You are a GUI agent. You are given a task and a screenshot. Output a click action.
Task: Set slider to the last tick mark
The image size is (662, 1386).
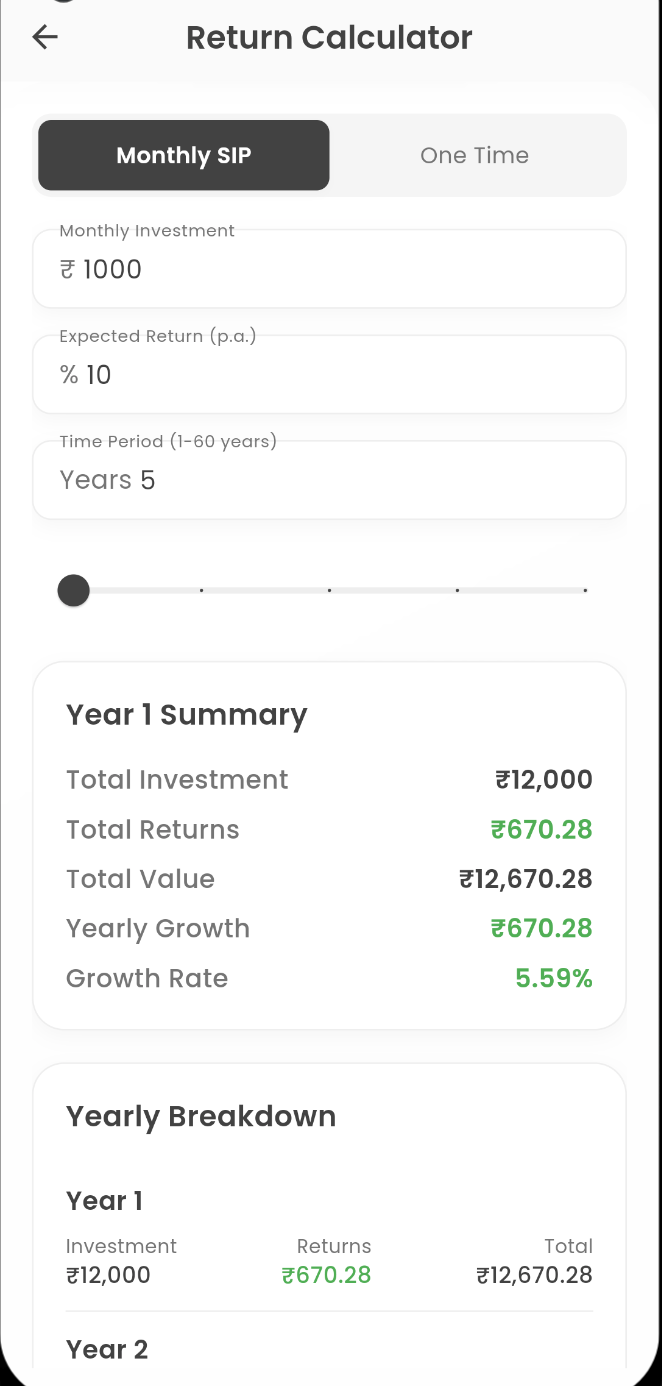[585, 591]
